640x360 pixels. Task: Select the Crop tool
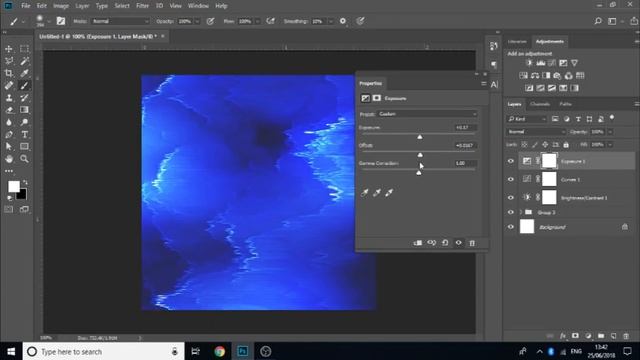pos(9,73)
